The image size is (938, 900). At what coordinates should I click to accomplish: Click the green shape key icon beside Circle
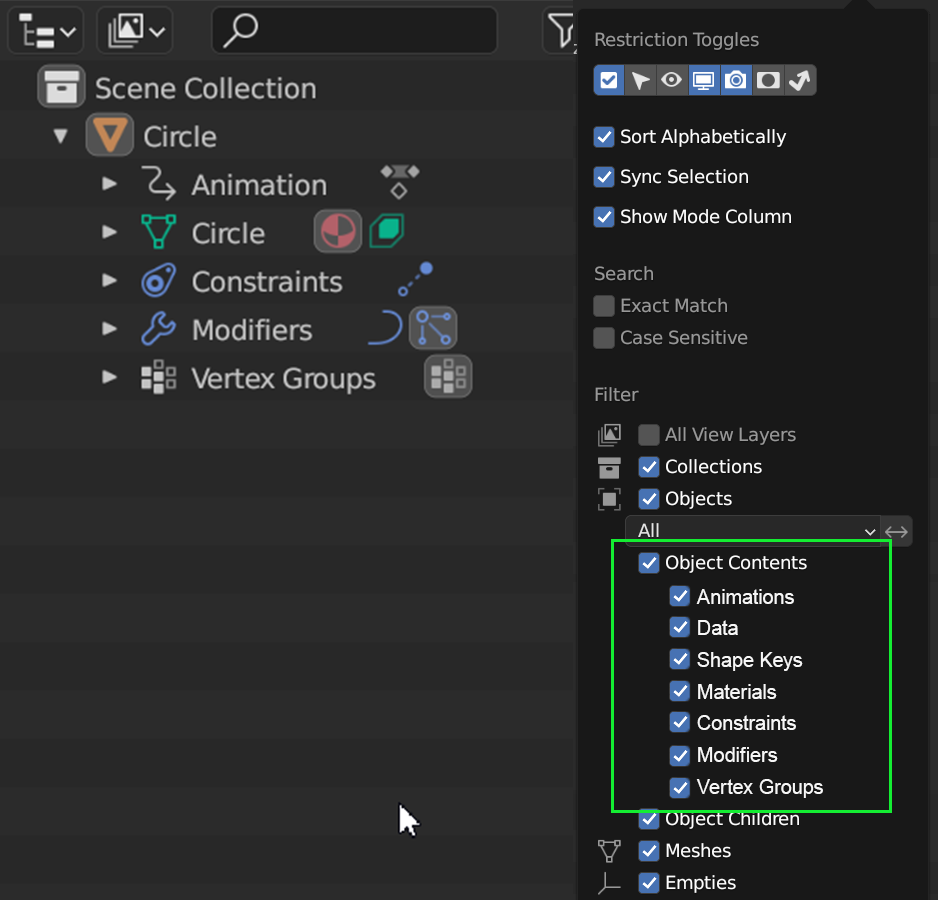387,232
